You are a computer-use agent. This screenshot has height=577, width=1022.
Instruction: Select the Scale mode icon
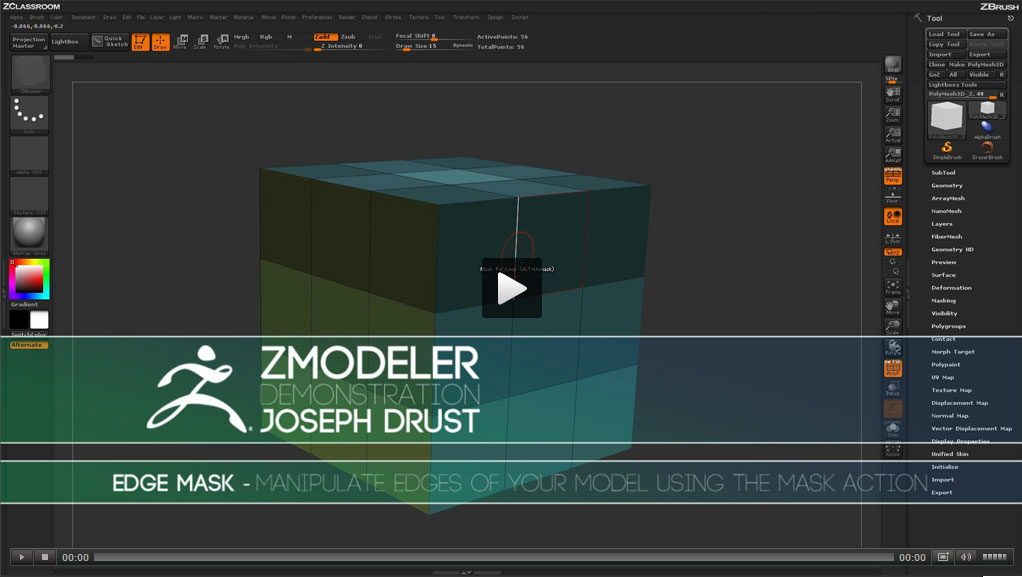pyautogui.click(x=201, y=41)
